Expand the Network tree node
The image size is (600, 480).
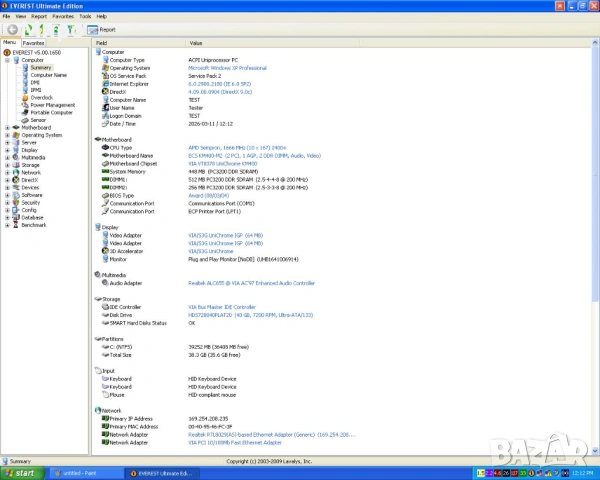pos(7,172)
